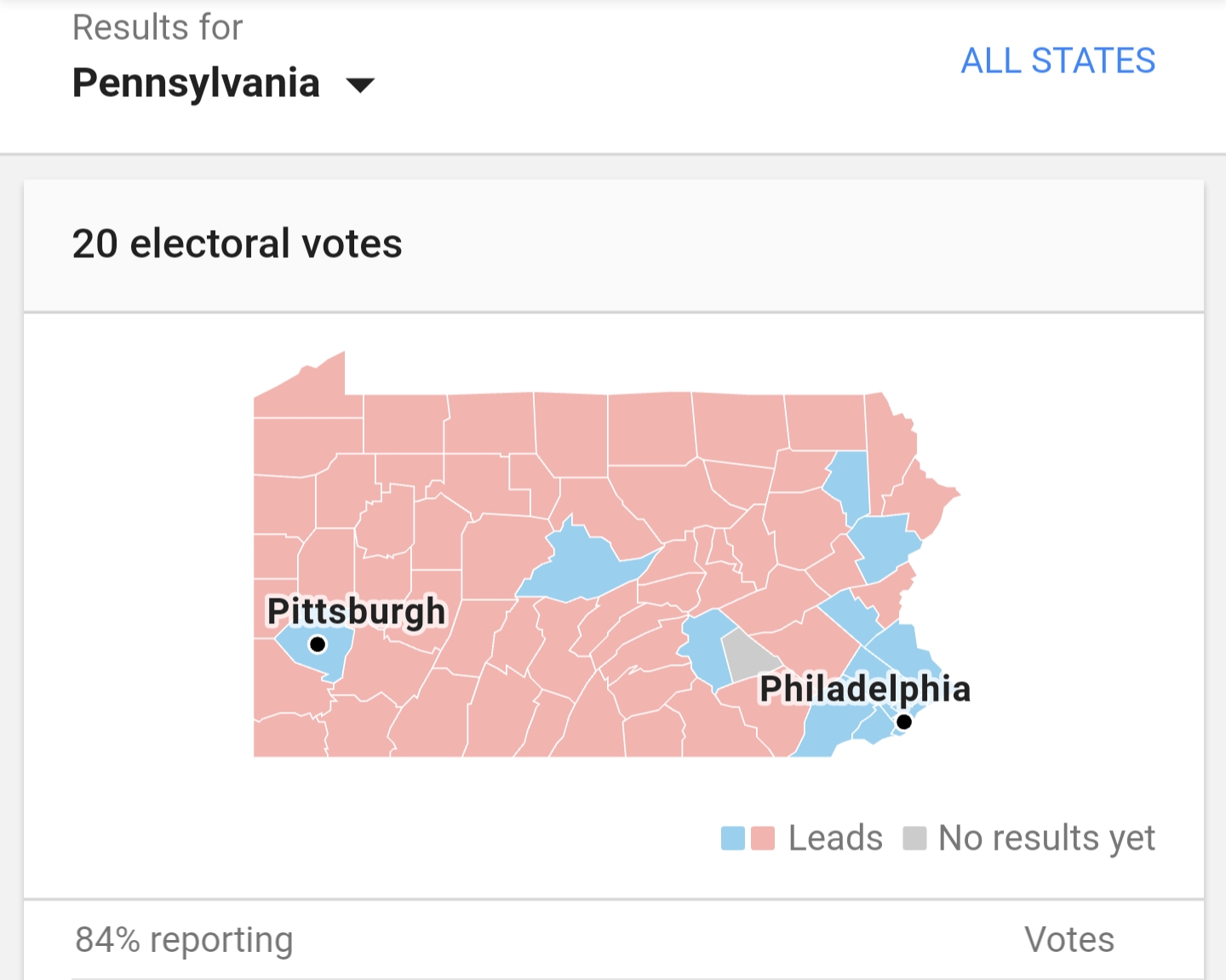Click the Votes column header
1226x980 pixels.
click(1068, 939)
